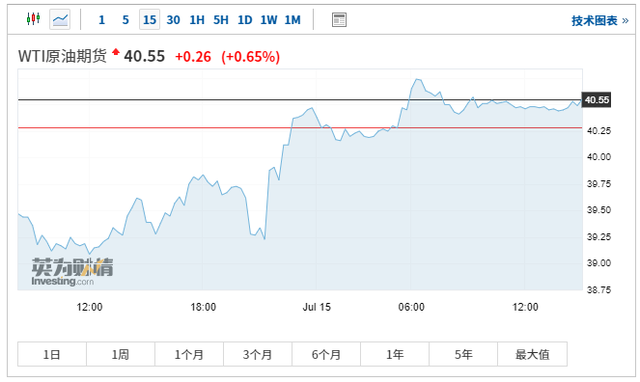This screenshot has width=640, height=382.
Task: Click the red up-arrow price indicator
Action: click(x=116, y=51)
